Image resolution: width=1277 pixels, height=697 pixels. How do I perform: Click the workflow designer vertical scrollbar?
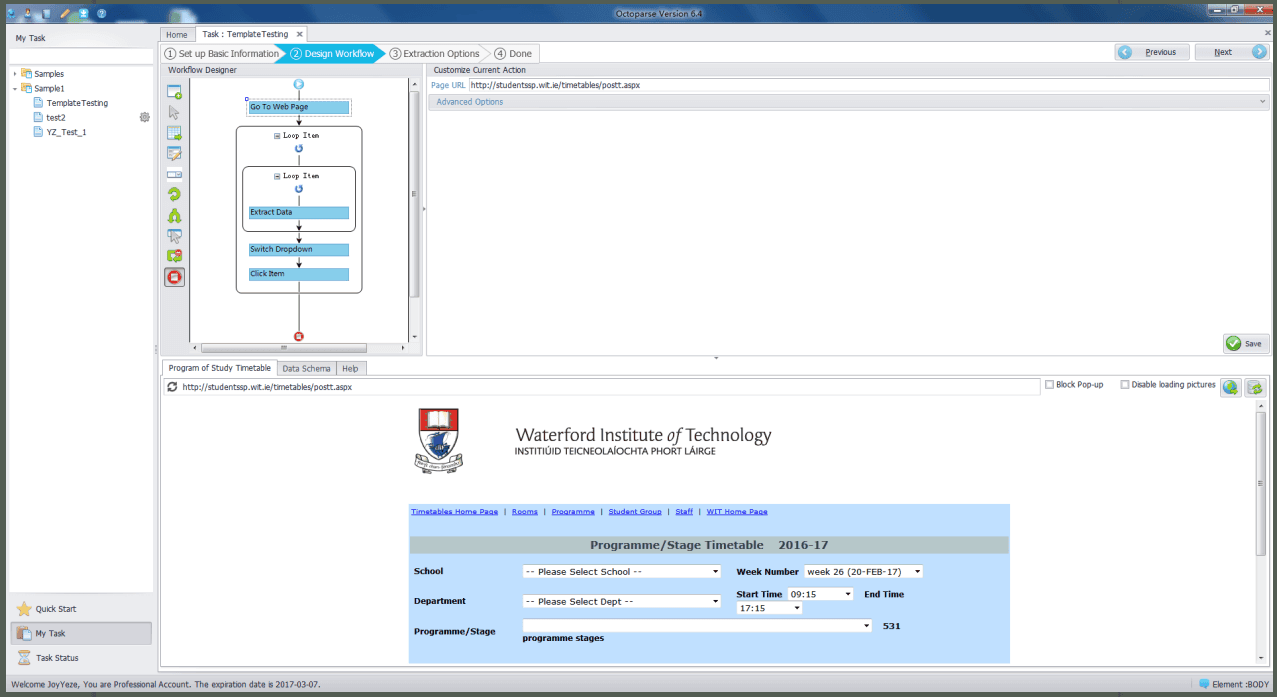415,193
